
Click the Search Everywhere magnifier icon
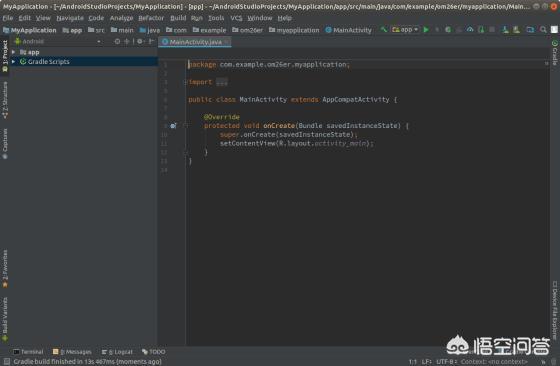[543, 30]
